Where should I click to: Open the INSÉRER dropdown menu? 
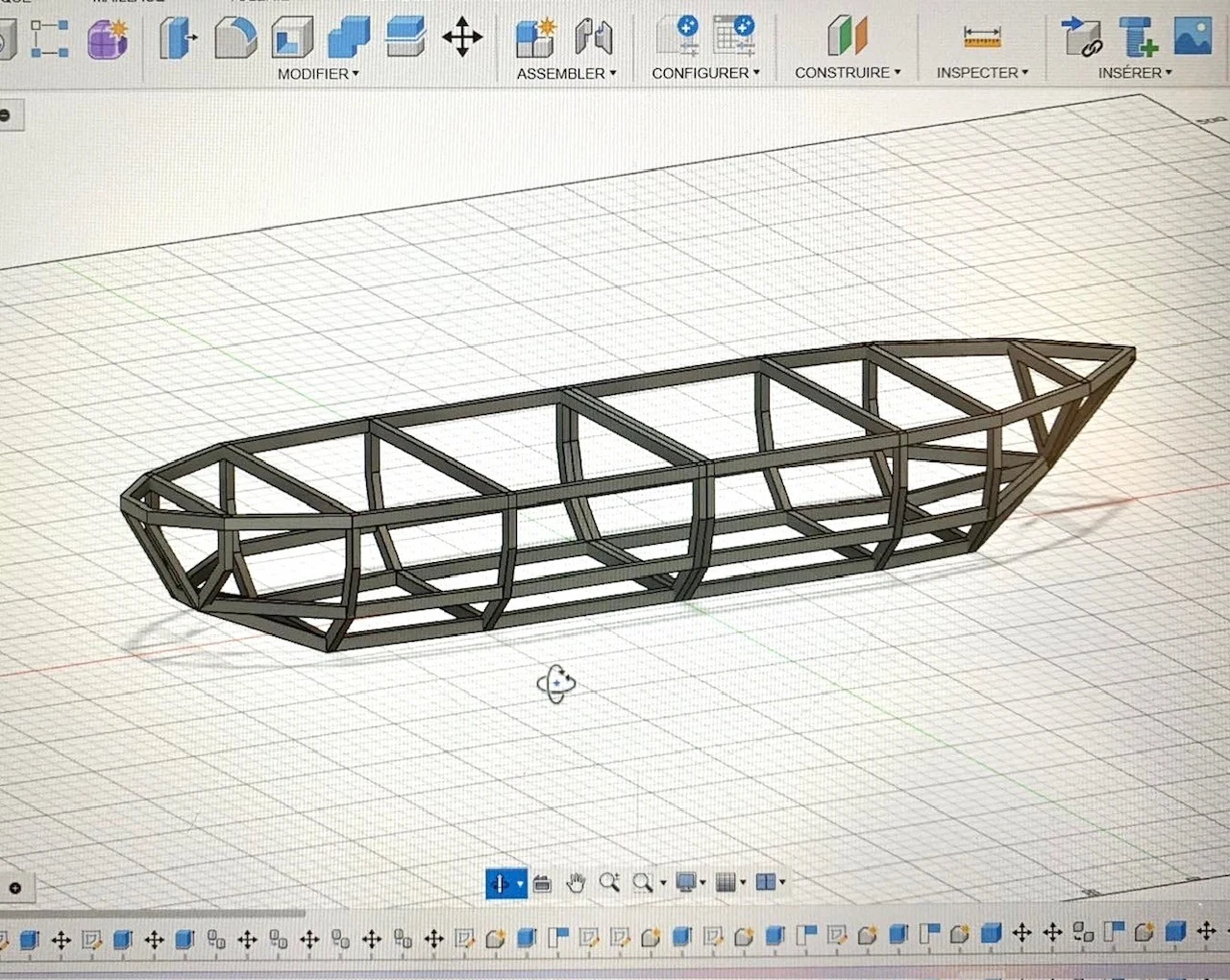click(x=1135, y=73)
